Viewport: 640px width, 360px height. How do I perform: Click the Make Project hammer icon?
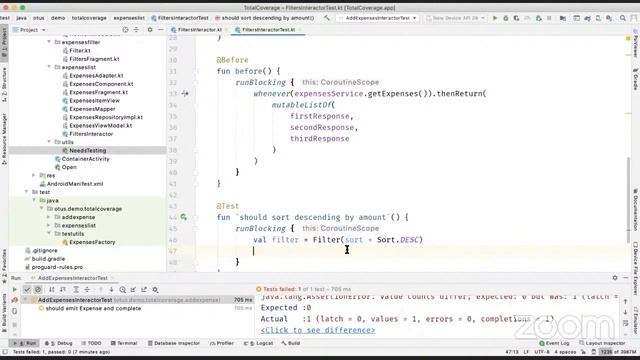[x=327, y=18]
